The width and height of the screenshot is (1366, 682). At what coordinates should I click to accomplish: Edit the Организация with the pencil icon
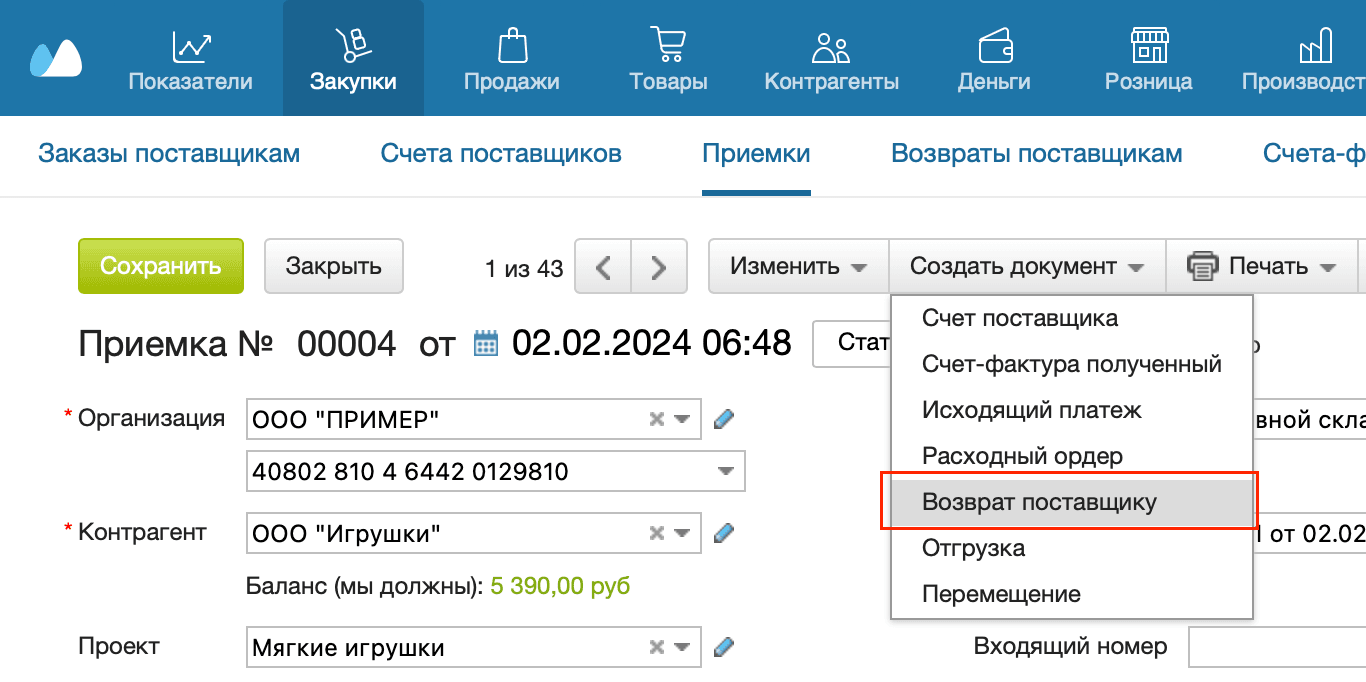[723, 419]
